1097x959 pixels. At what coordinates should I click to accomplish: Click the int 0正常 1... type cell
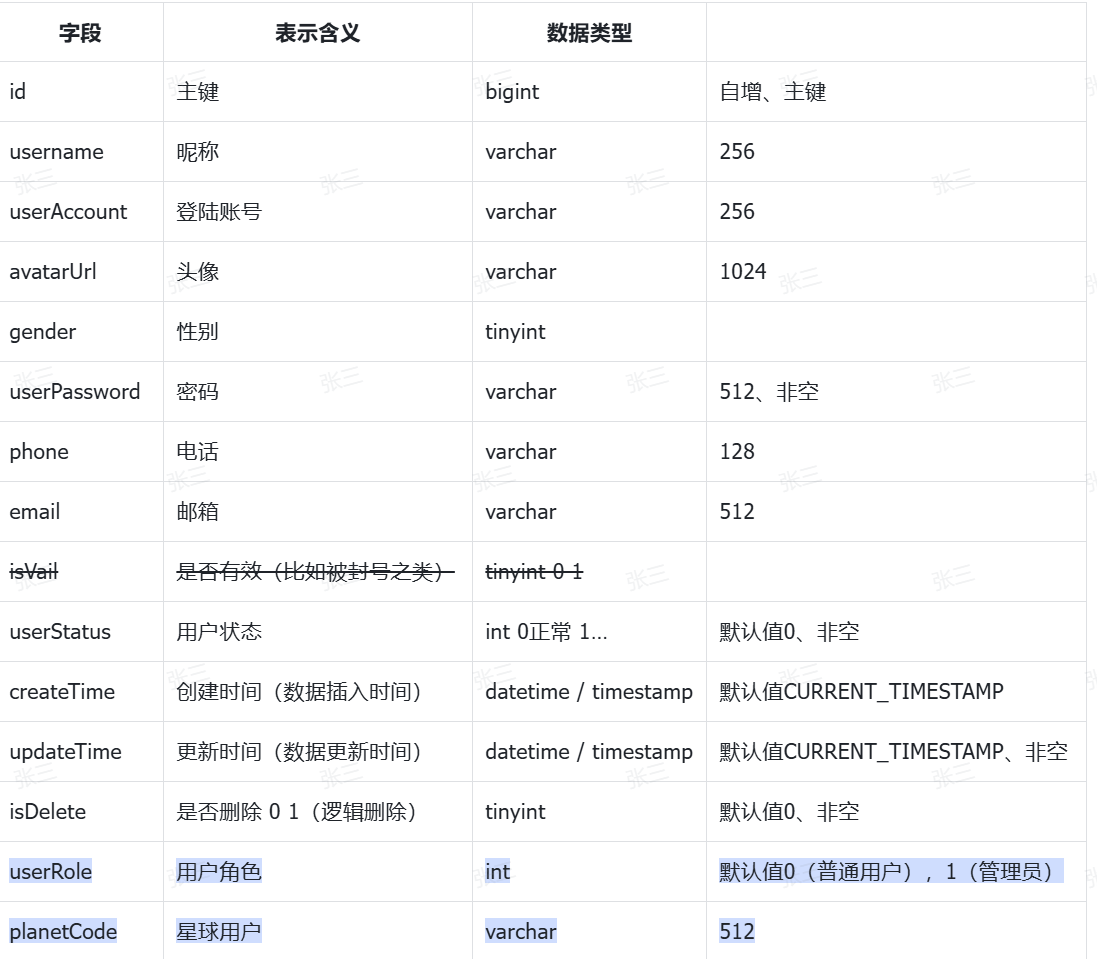[x=546, y=632]
